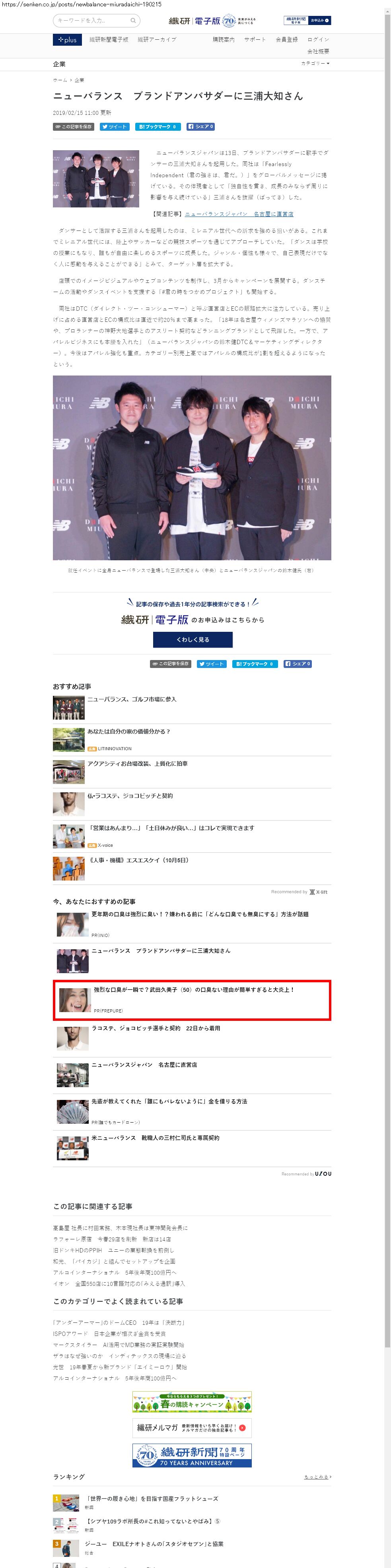The height and width of the screenshot is (1568, 391).
Task: Open the ニューバランスジャパン 名古屋に直営店 related link
Action: [x=239, y=214]
